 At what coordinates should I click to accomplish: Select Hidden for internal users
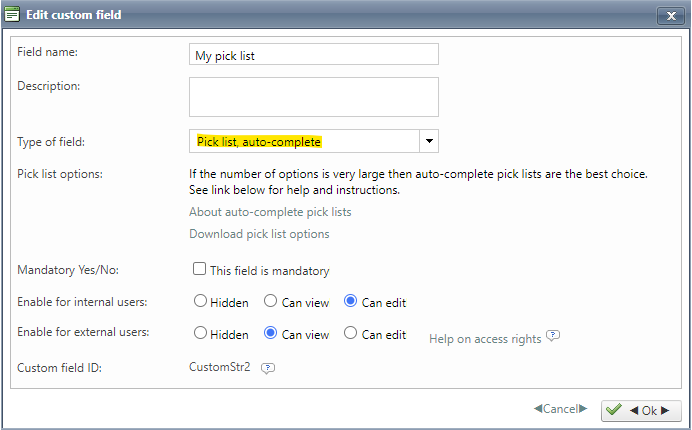click(x=200, y=301)
